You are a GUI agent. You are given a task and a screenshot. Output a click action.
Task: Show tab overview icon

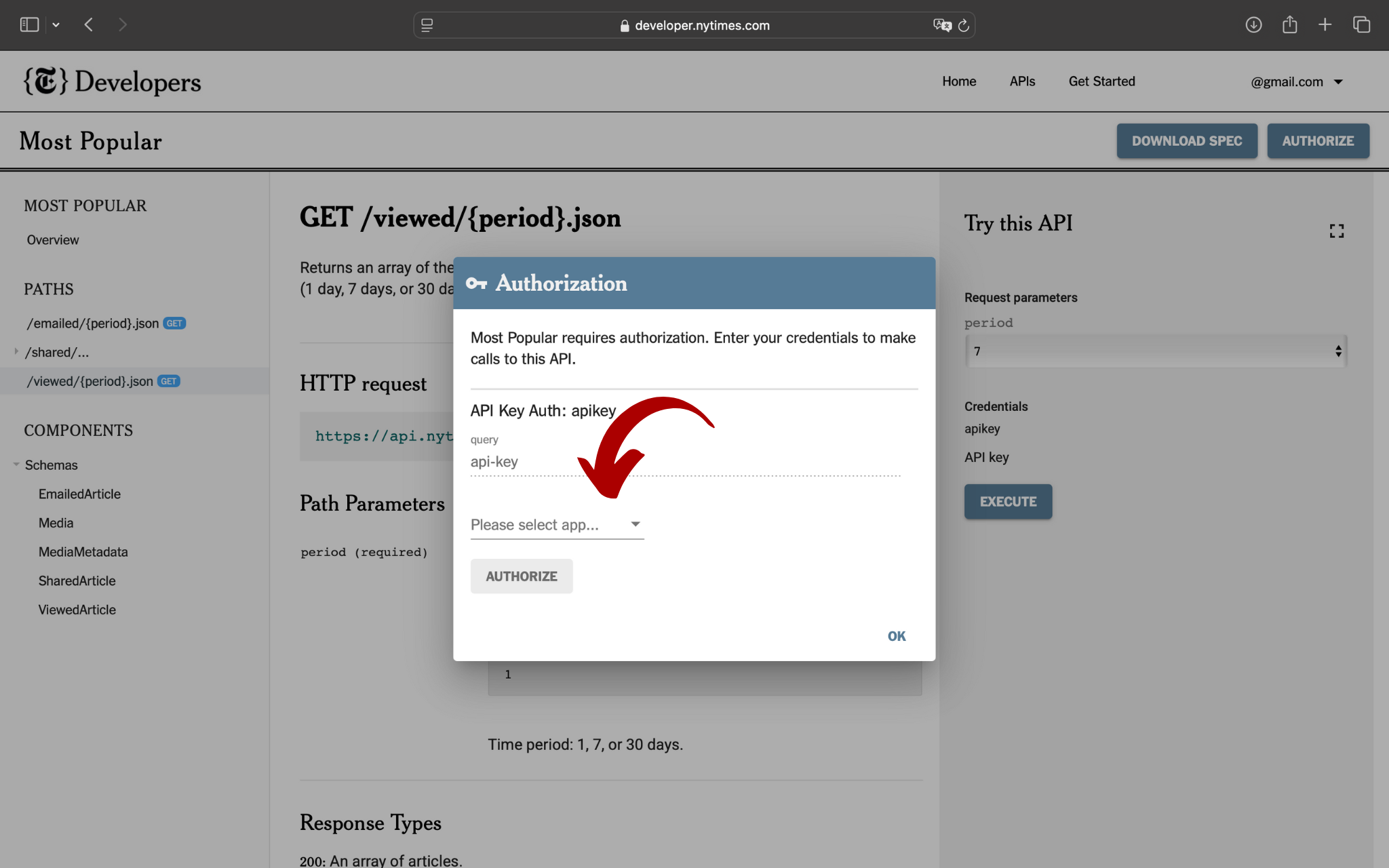click(x=1362, y=25)
